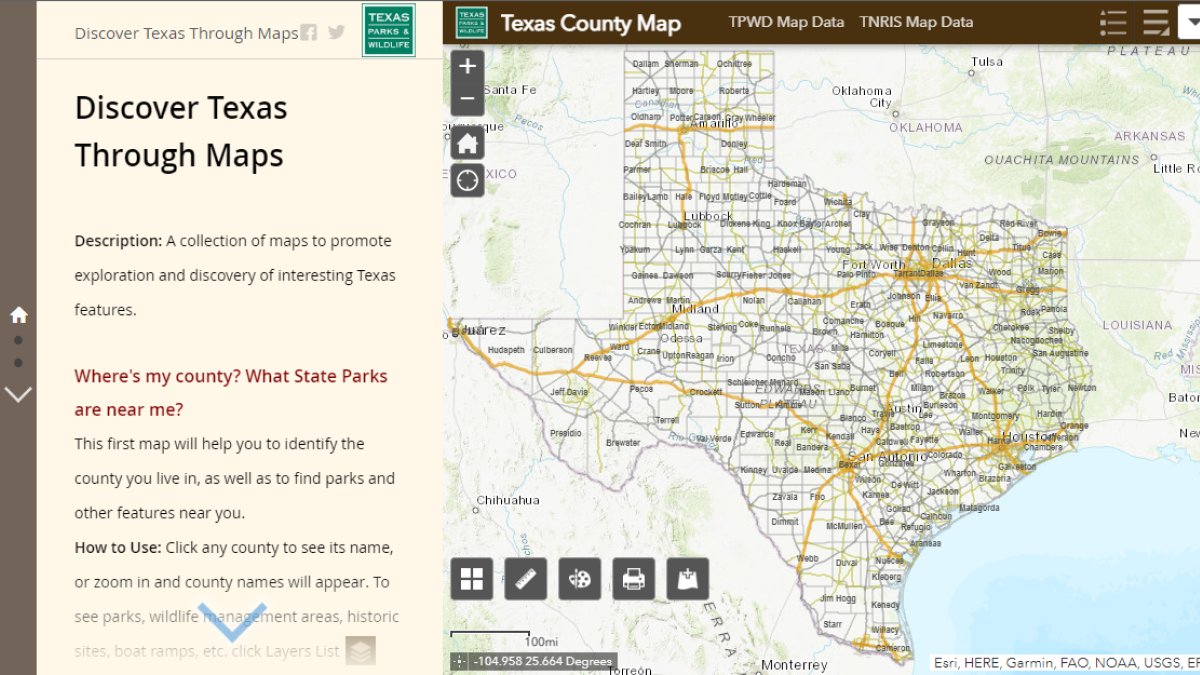Open the basemap gallery widget

point(471,579)
